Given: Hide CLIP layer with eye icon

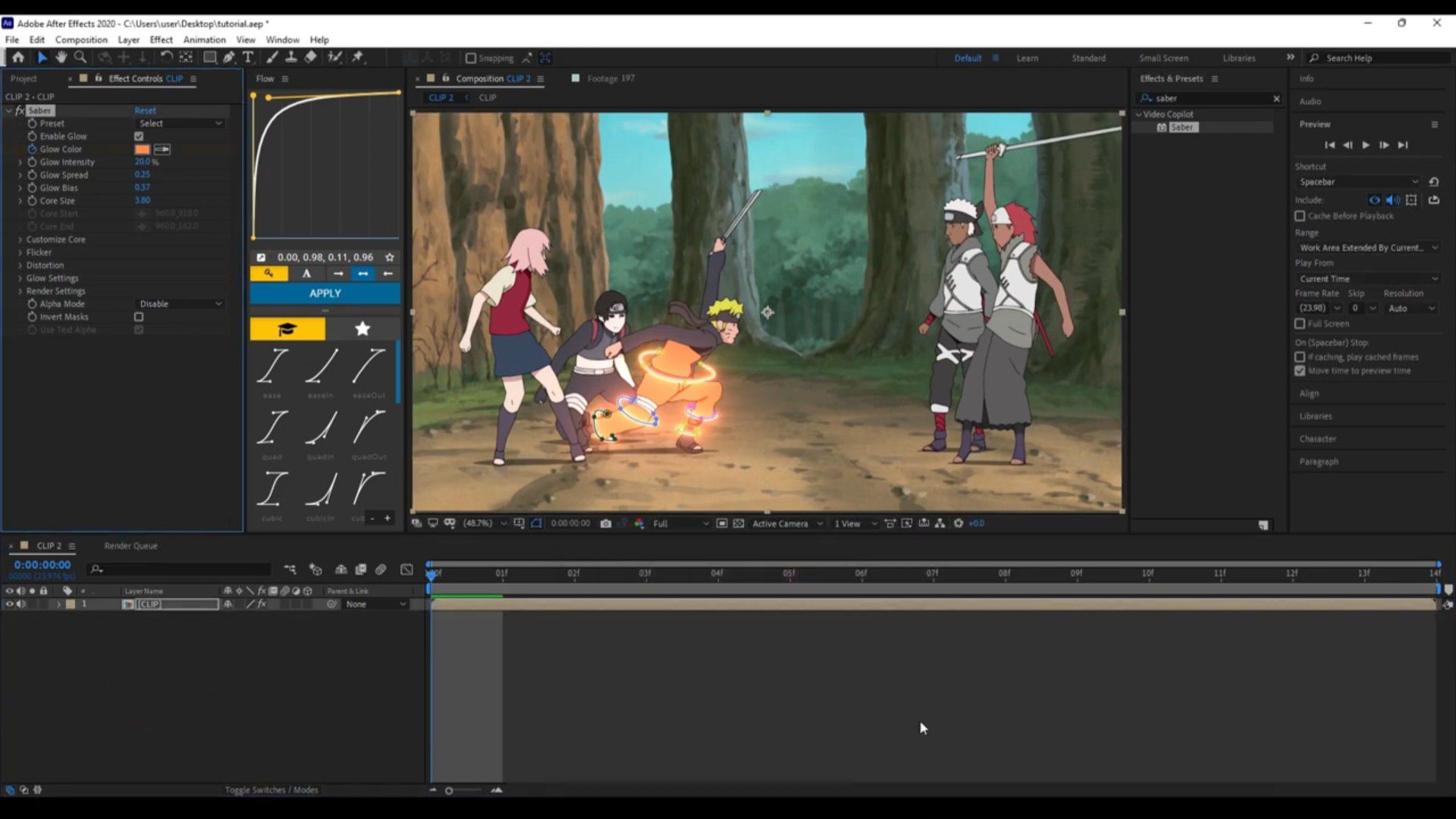Looking at the screenshot, I should click(x=10, y=604).
